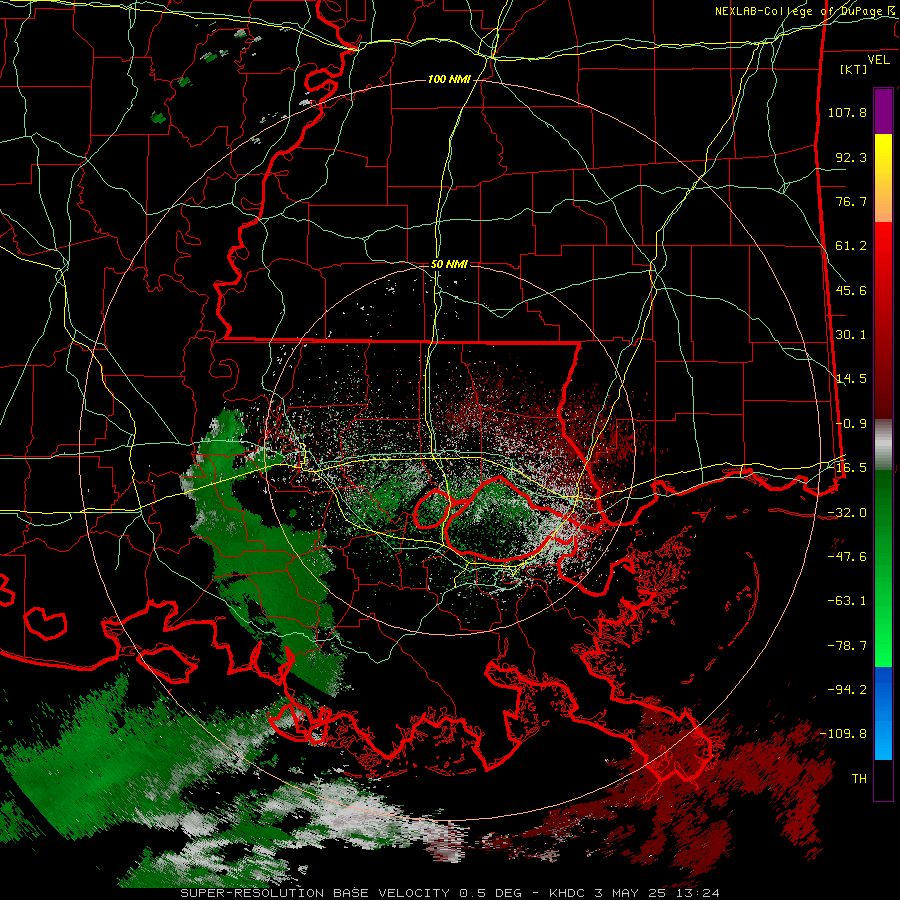Screen dimensions: 900x900
Task: Select the 45.6 value on velocity scale
Action: [x=851, y=290]
